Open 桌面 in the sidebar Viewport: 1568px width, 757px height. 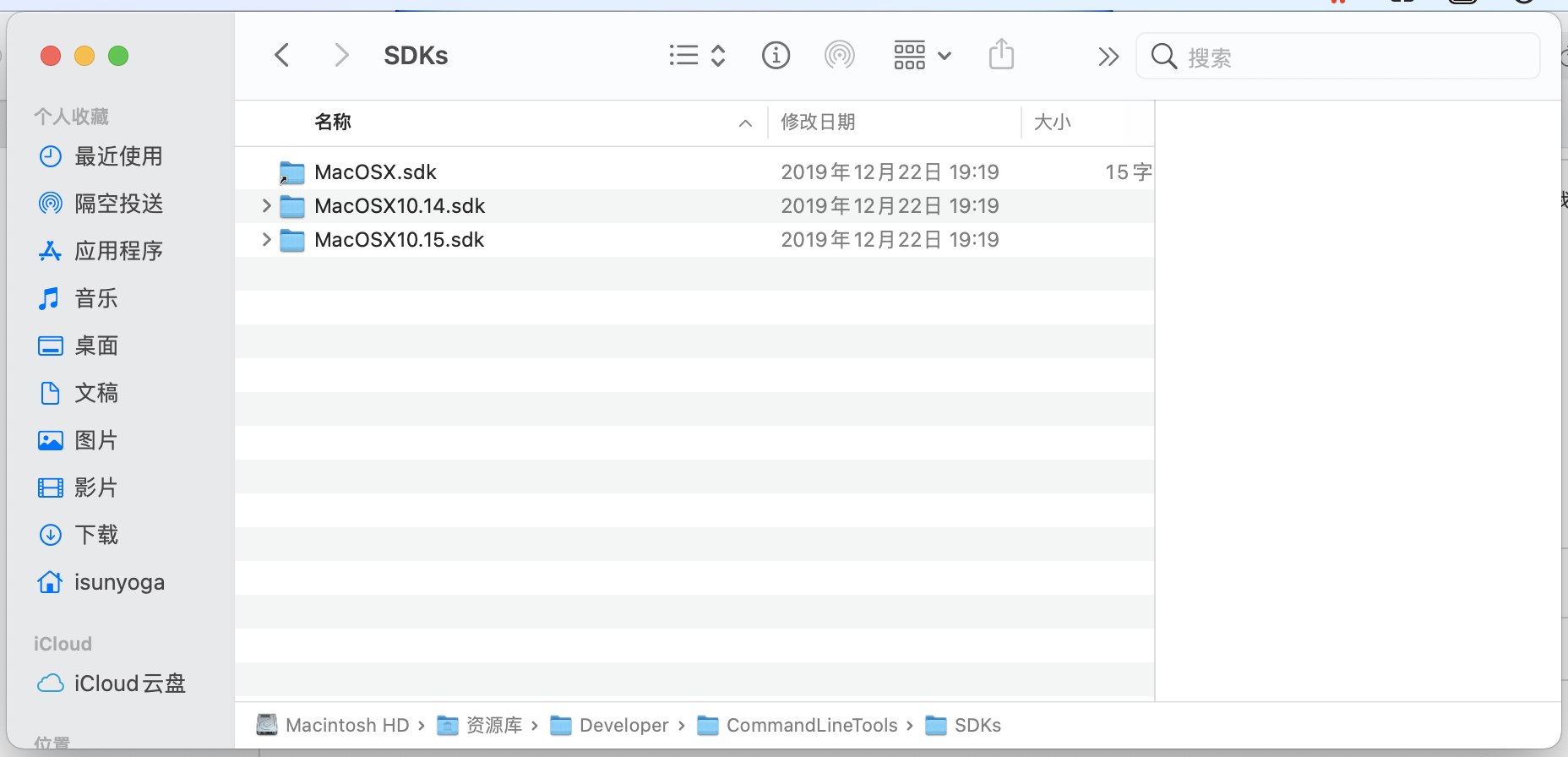click(x=96, y=346)
